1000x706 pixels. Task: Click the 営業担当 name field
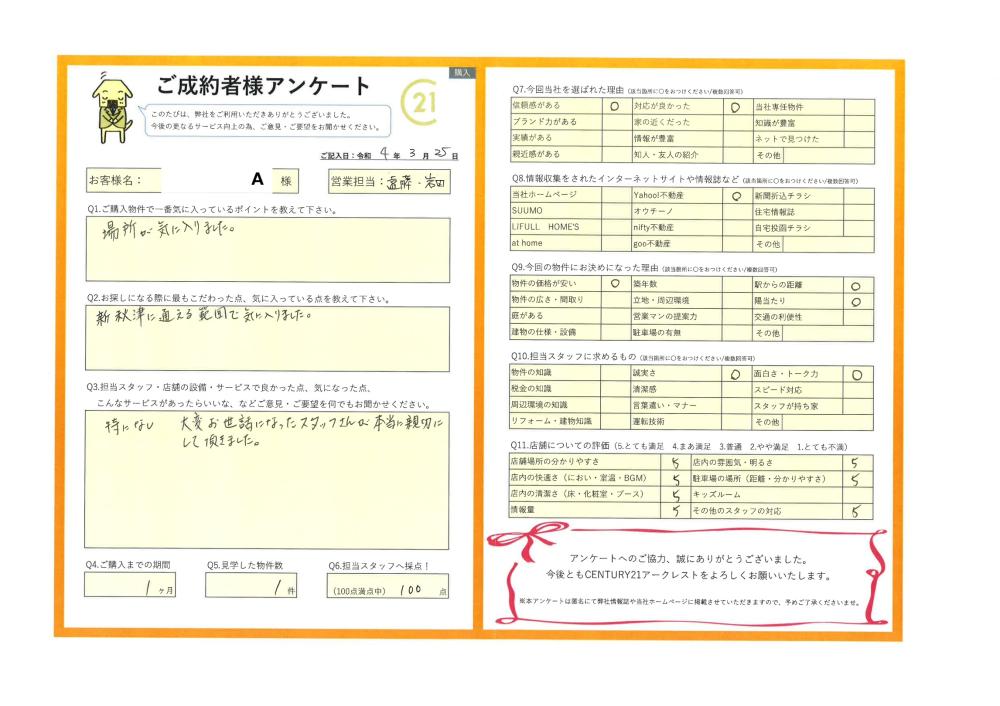click(414, 181)
